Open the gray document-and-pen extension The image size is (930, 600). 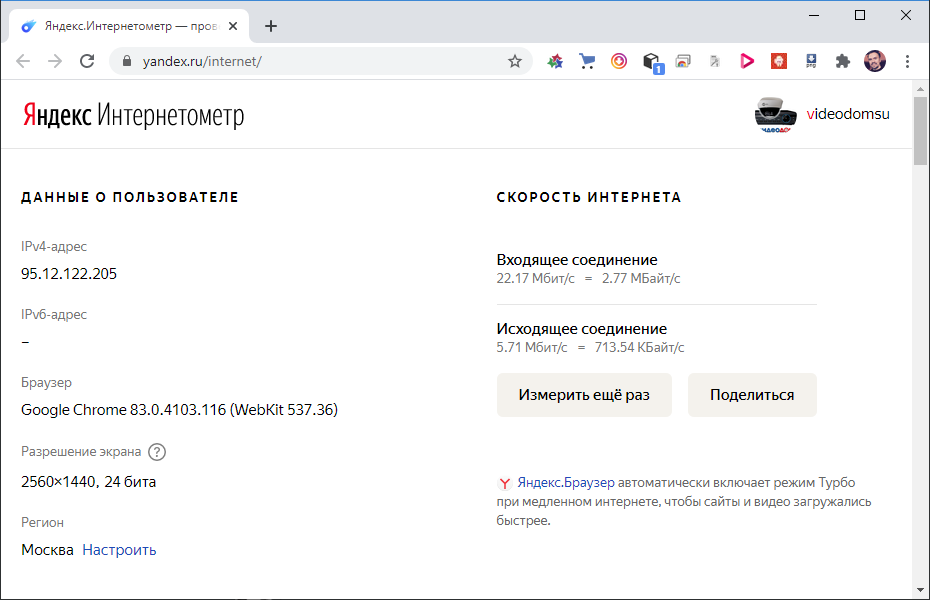(x=715, y=61)
